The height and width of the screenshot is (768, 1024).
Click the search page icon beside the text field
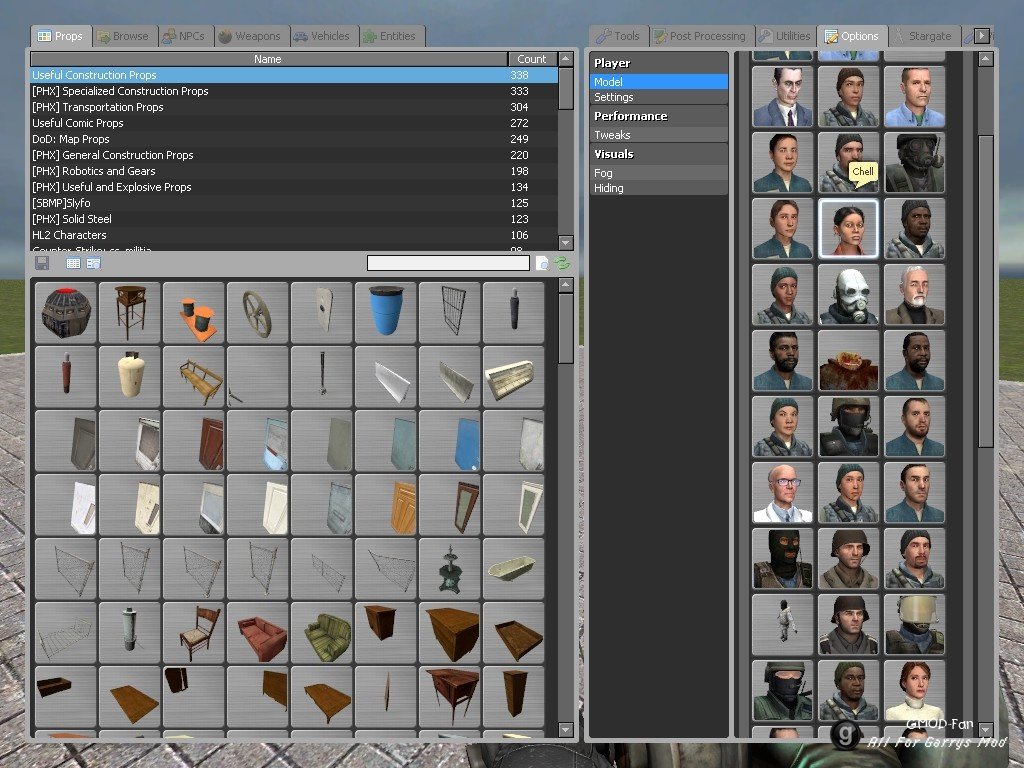[542, 263]
